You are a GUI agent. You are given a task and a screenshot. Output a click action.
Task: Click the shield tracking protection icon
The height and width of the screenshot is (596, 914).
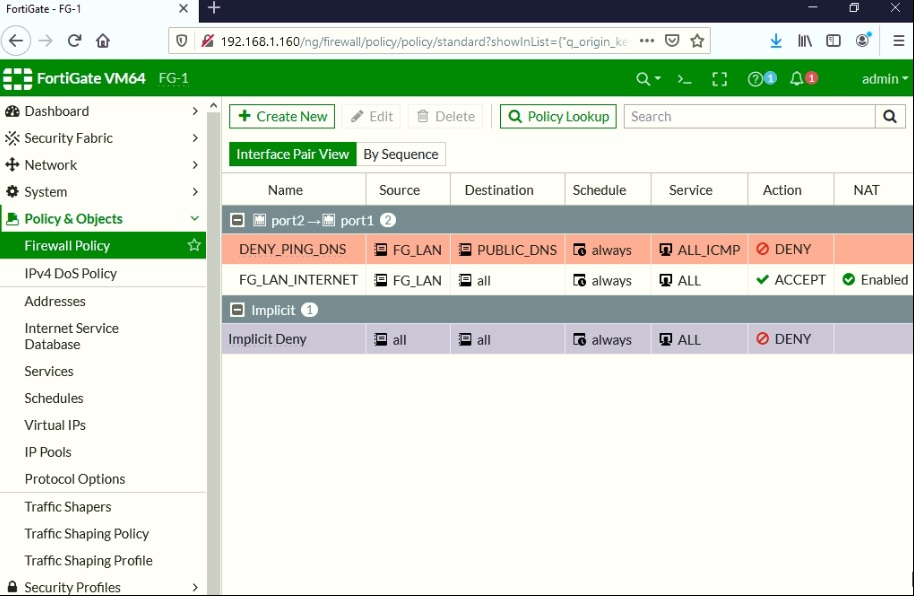pos(180,41)
